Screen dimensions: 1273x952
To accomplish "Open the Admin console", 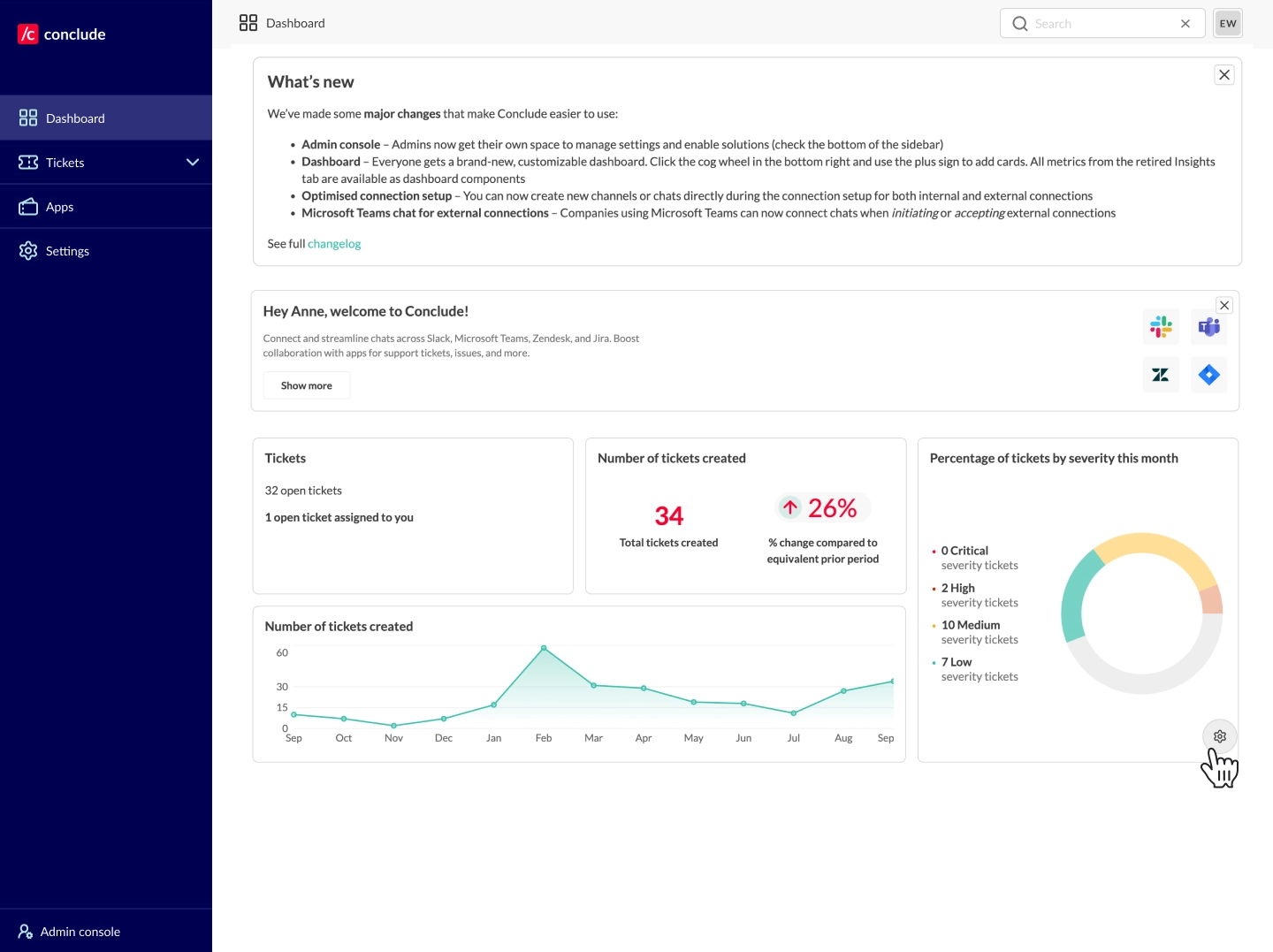I will click(80, 932).
